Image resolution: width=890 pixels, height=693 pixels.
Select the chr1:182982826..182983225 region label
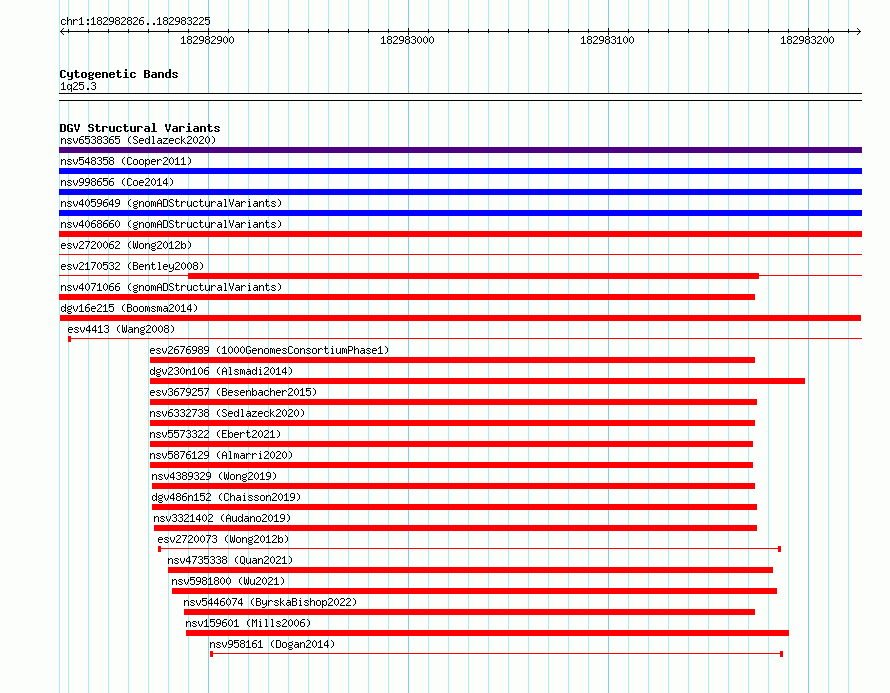135,21
